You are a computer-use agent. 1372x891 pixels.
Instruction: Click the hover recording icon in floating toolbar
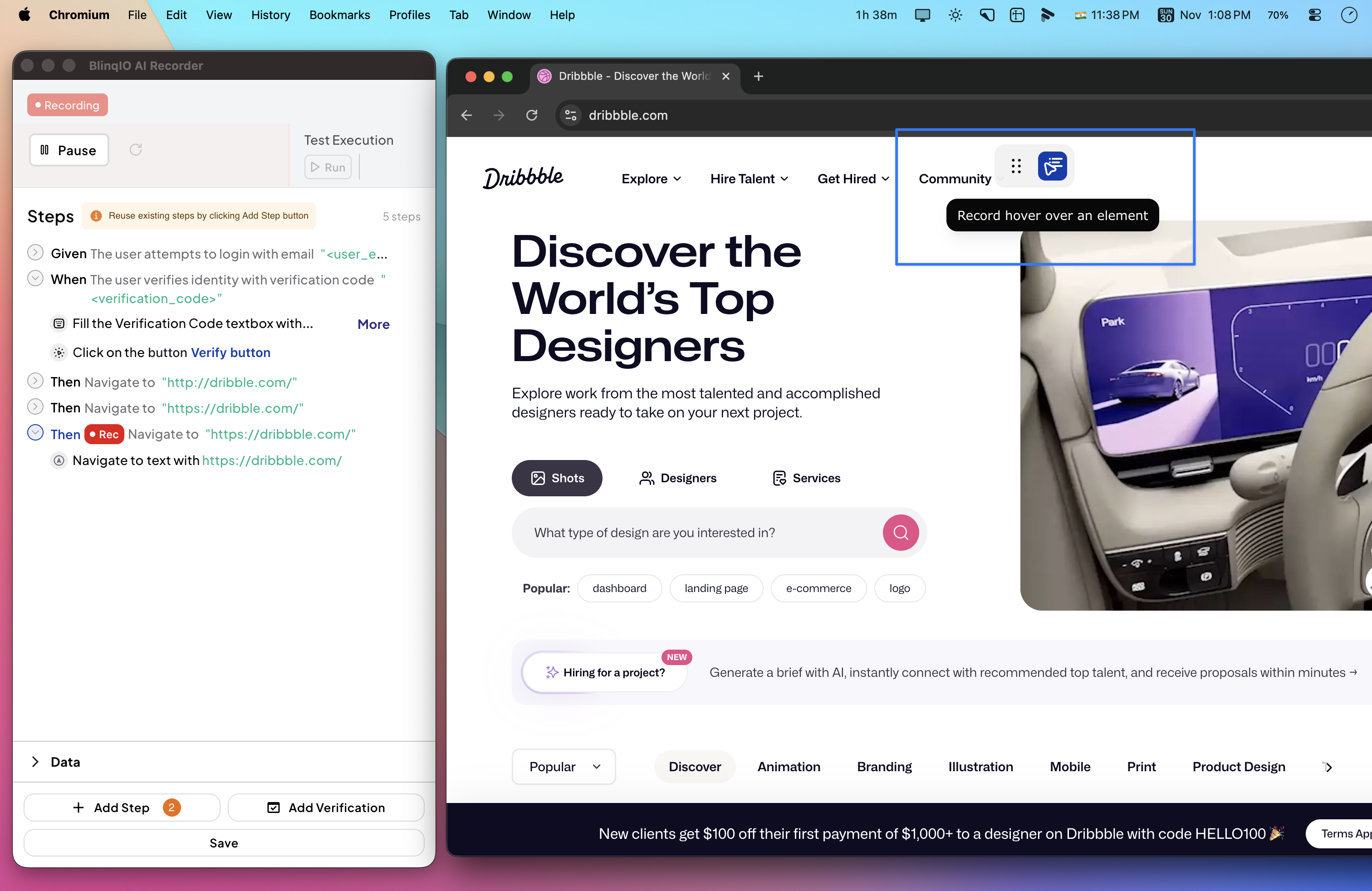[x=1052, y=166]
